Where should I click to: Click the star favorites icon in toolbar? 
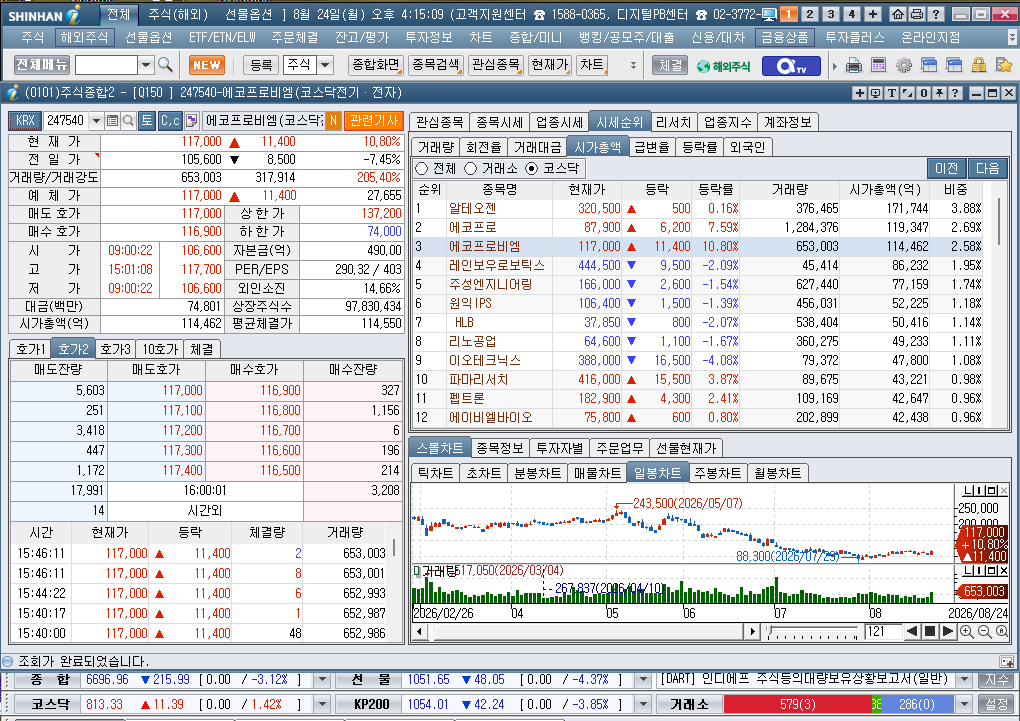tap(1004, 65)
